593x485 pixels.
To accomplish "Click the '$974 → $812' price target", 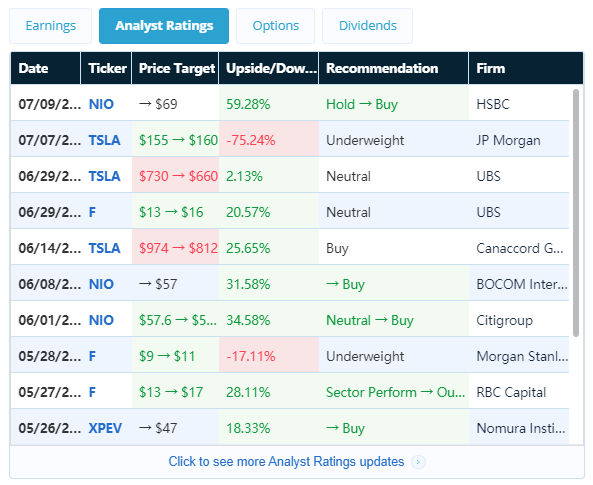I will pos(178,248).
